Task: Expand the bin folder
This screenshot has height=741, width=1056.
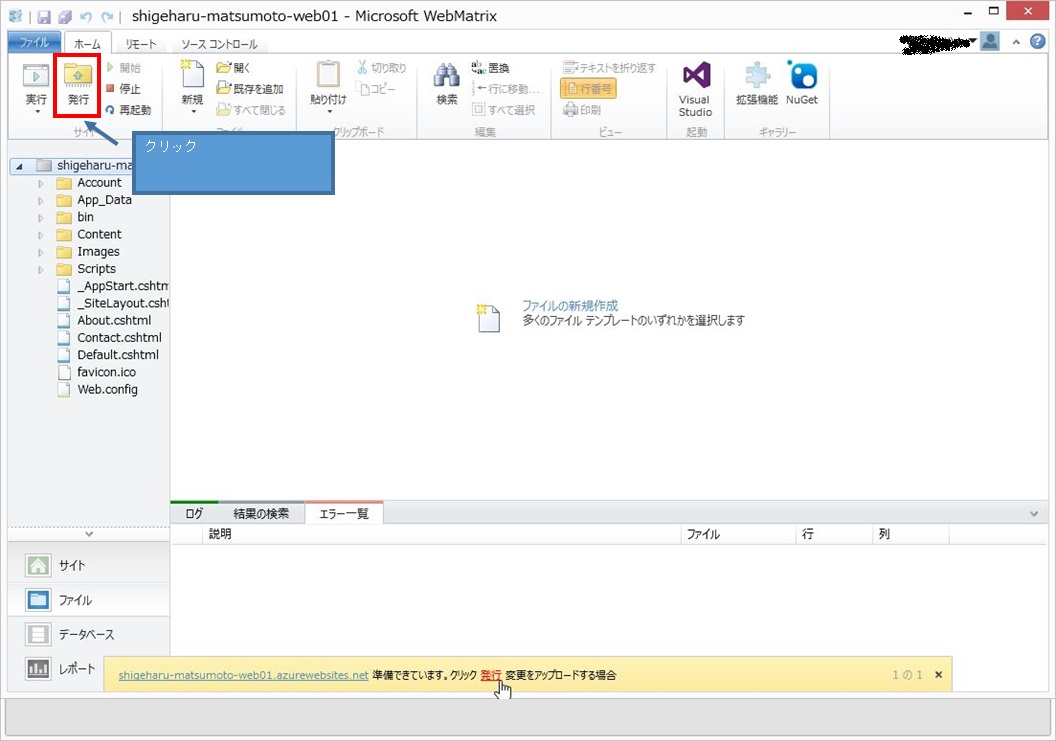Action: pos(40,218)
